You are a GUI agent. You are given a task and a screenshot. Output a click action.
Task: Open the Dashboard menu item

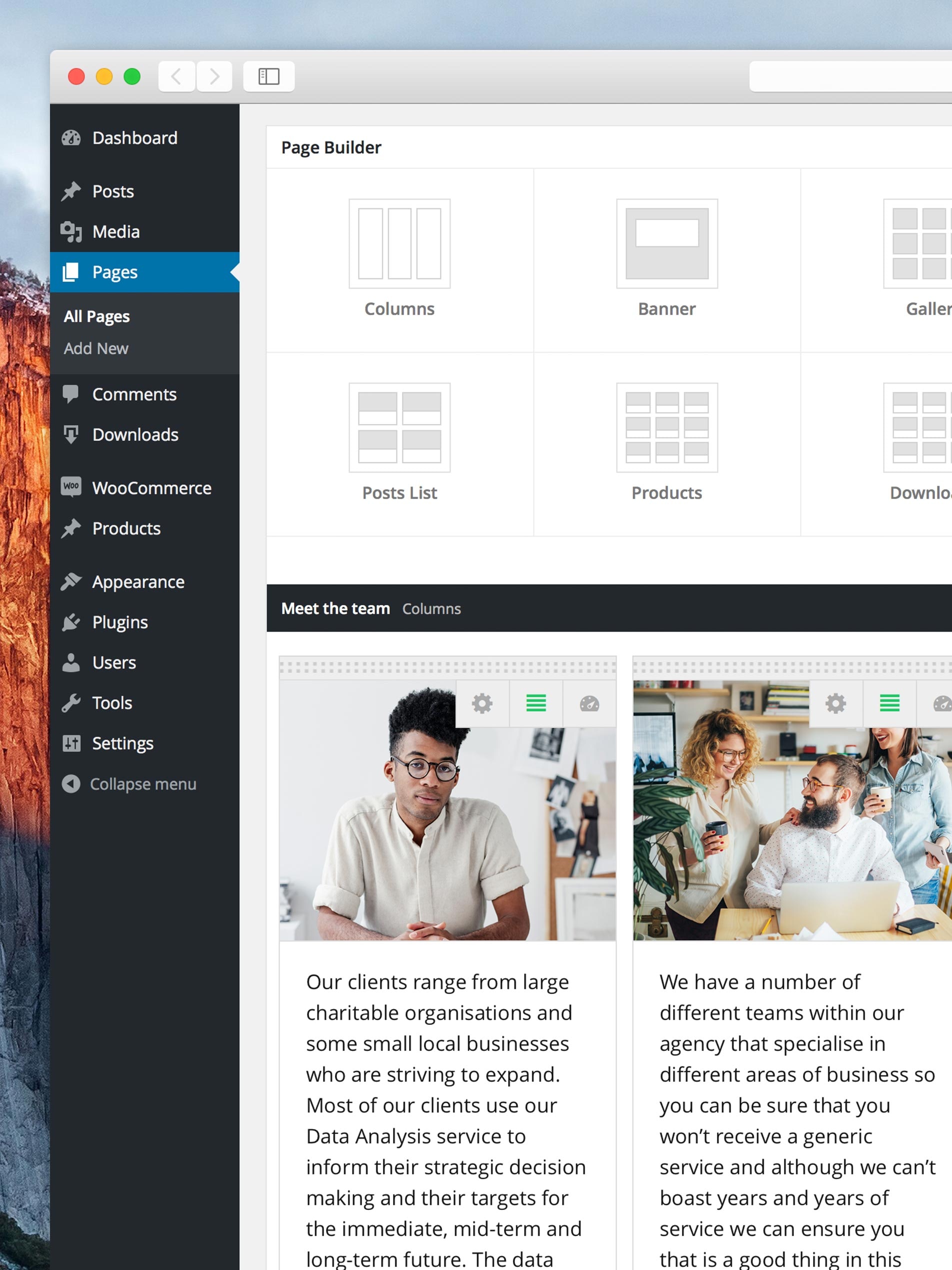[144, 138]
